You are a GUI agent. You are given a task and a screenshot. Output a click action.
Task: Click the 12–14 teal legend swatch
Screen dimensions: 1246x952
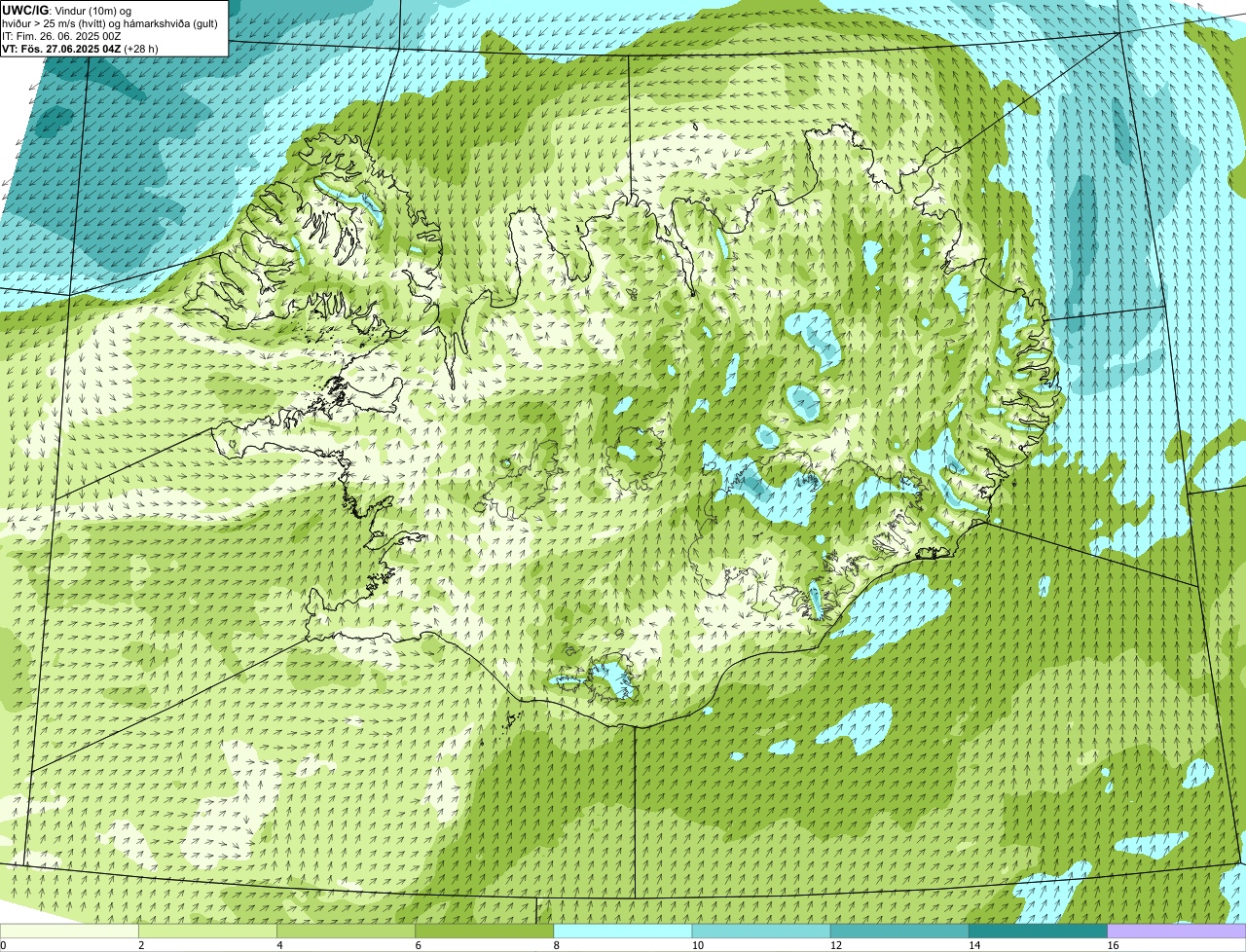click(899, 932)
